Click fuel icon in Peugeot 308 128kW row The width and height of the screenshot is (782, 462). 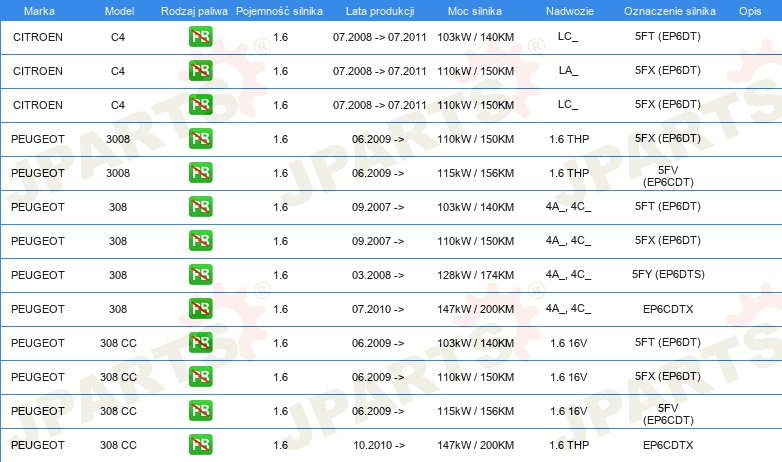pyautogui.click(x=200, y=274)
